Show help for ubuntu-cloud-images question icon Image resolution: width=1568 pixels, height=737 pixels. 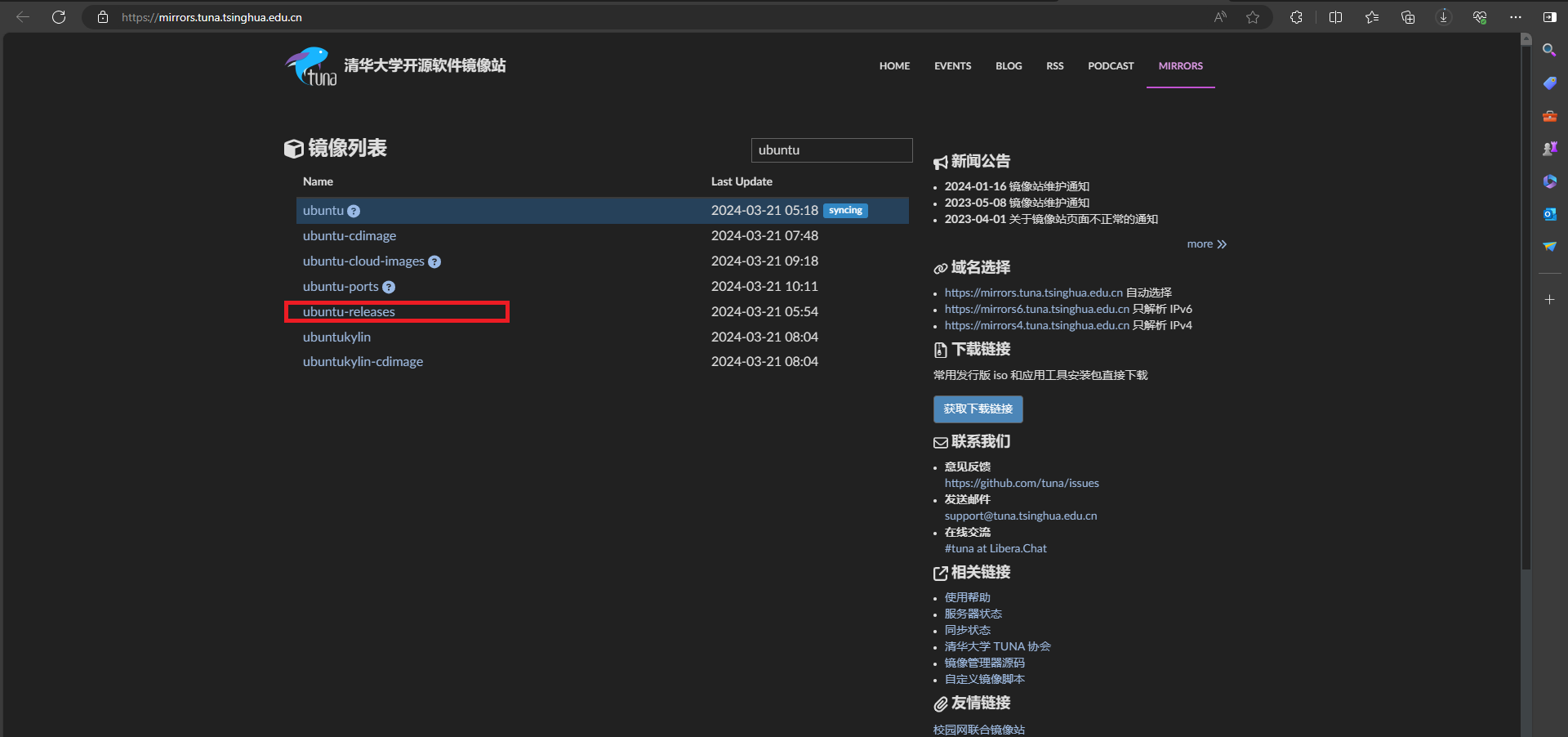(434, 261)
